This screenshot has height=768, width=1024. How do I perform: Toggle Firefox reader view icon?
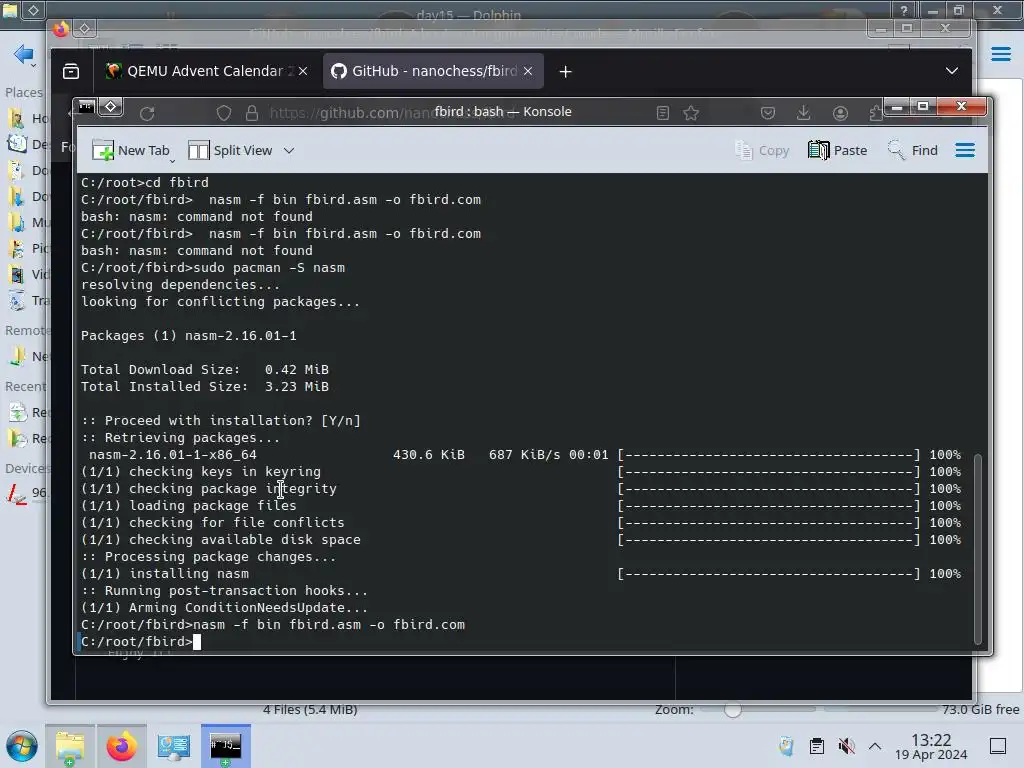click(x=663, y=113)
